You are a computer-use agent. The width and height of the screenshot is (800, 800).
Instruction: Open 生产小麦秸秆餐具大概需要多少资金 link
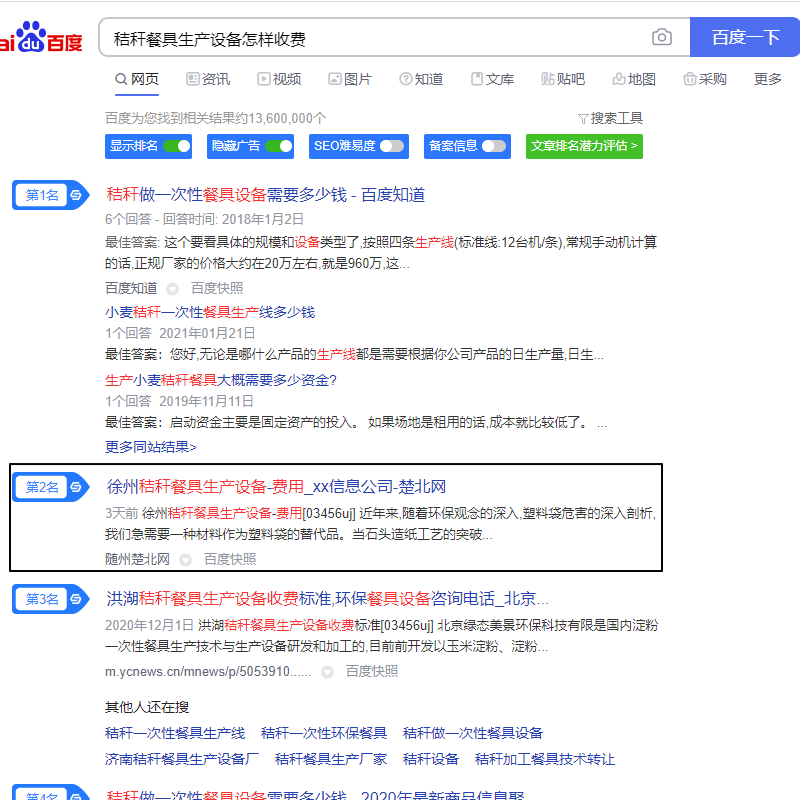click(221, 380)
